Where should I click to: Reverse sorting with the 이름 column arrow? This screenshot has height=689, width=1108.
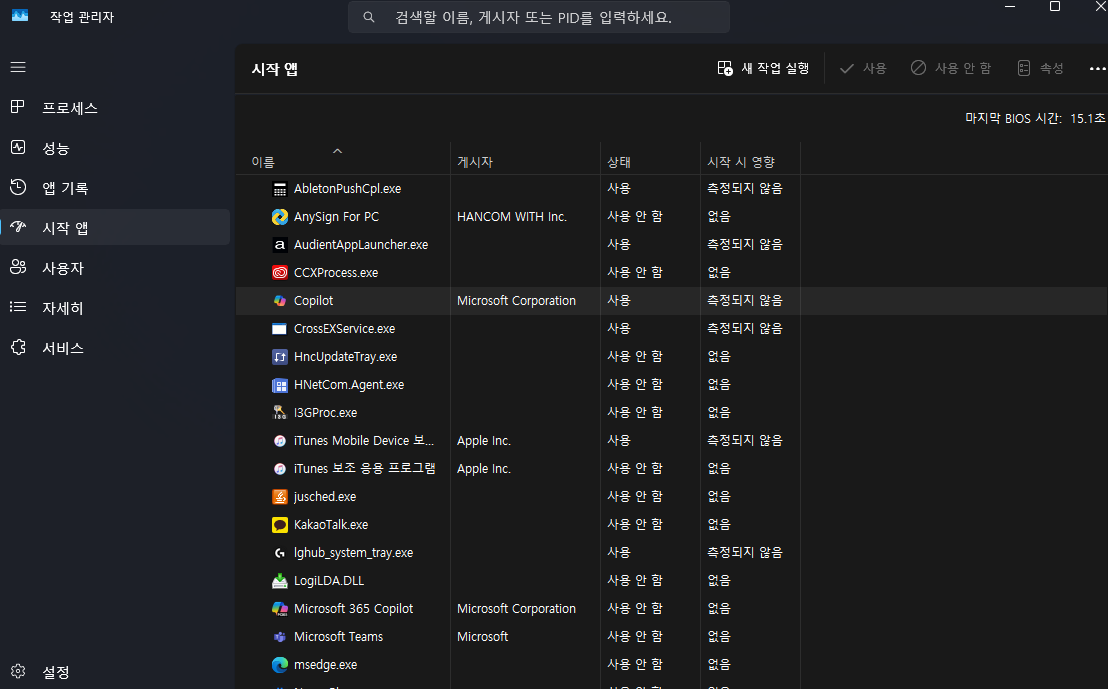coord(337,152)
